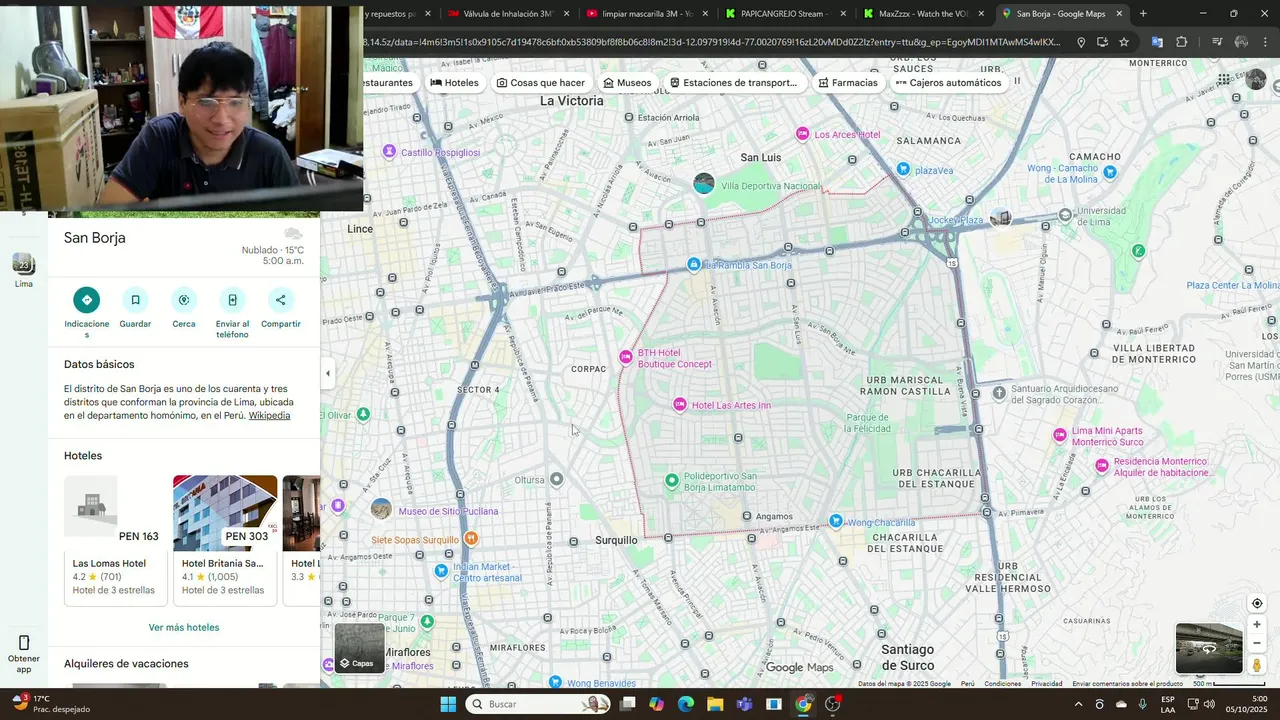Open the Wikipedia link
The height and width of the screenshot is (720, 1280).
[269, 415]
